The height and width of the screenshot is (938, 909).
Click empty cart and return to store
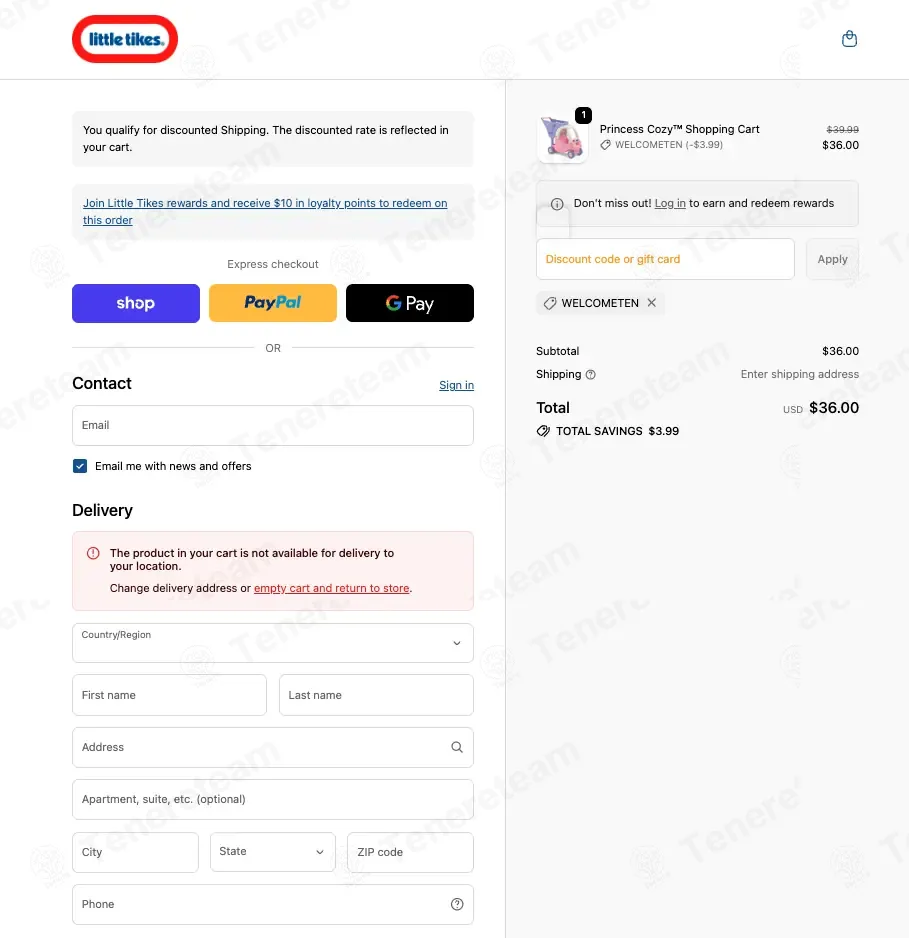tap(331, 588)
